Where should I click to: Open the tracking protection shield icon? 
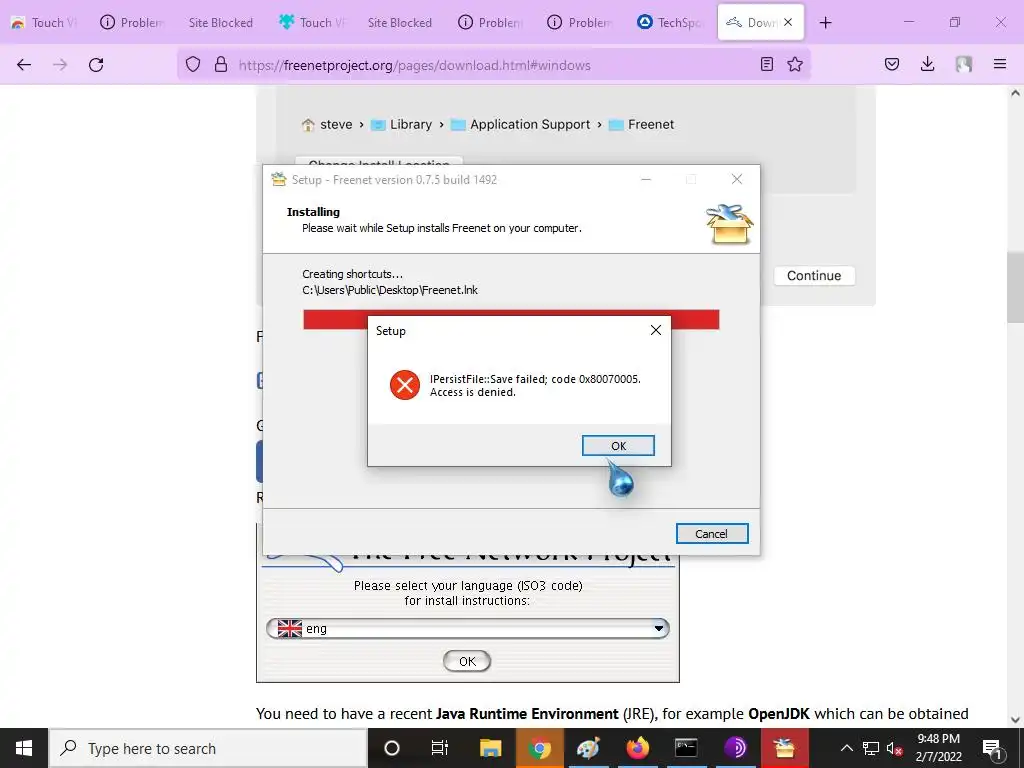[193, 64]
